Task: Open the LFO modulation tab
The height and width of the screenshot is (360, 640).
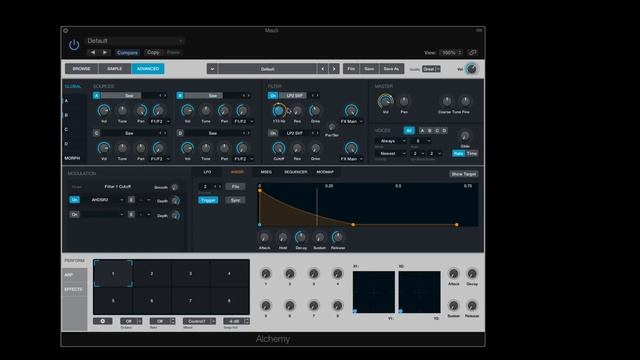Action: (207, 172)
